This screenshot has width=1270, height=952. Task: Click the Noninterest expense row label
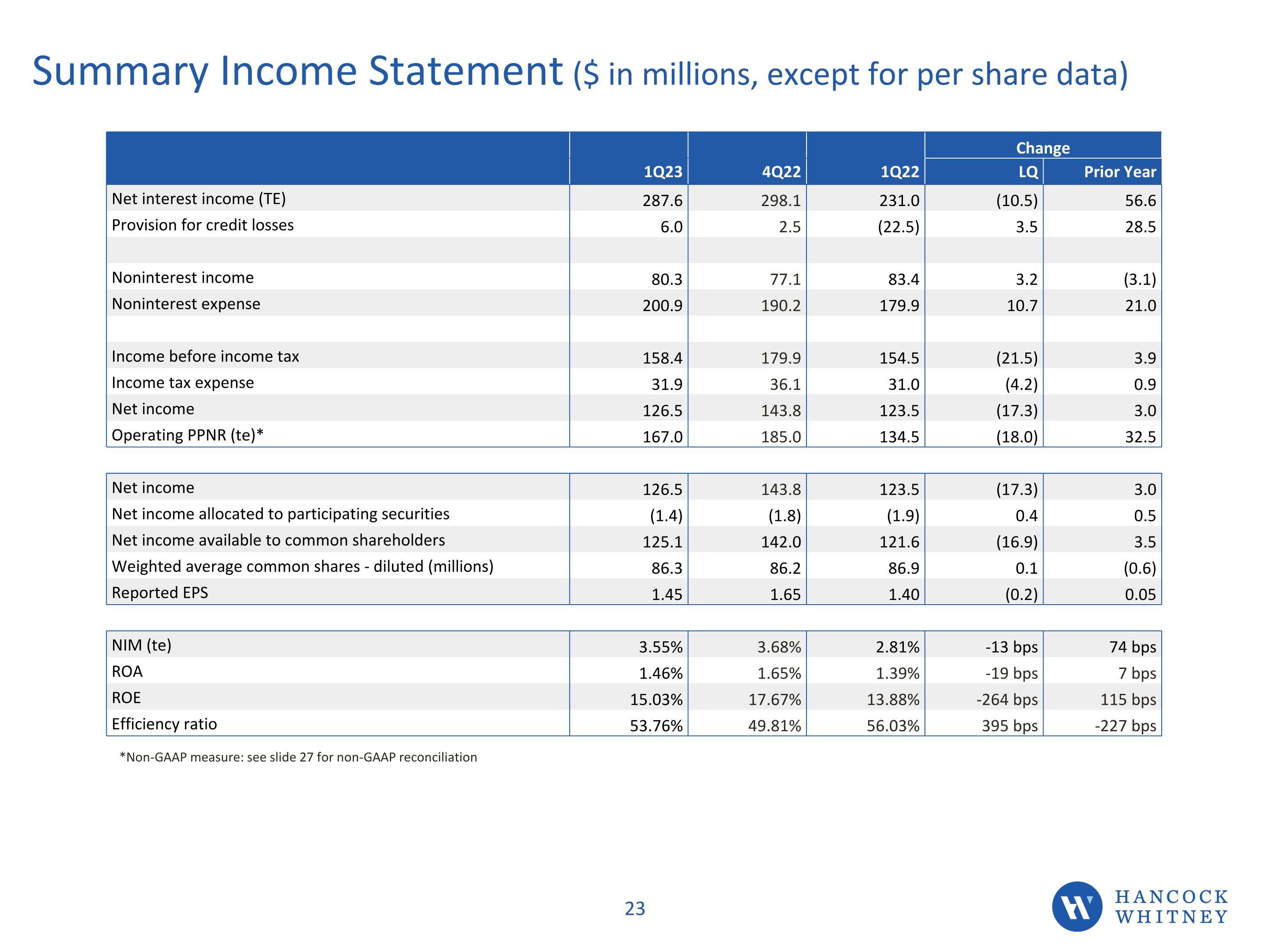(x=186, y=303)
